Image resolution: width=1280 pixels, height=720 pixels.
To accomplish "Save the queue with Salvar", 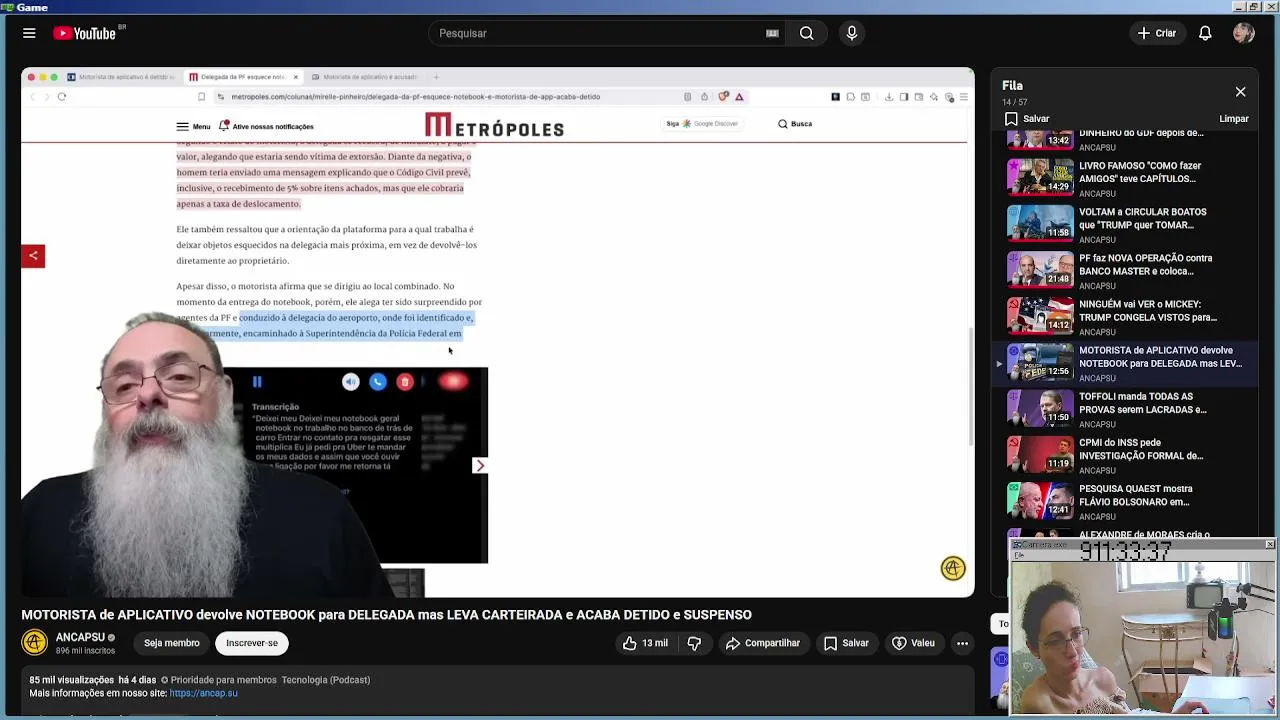I will click(x=1027, y=119).
